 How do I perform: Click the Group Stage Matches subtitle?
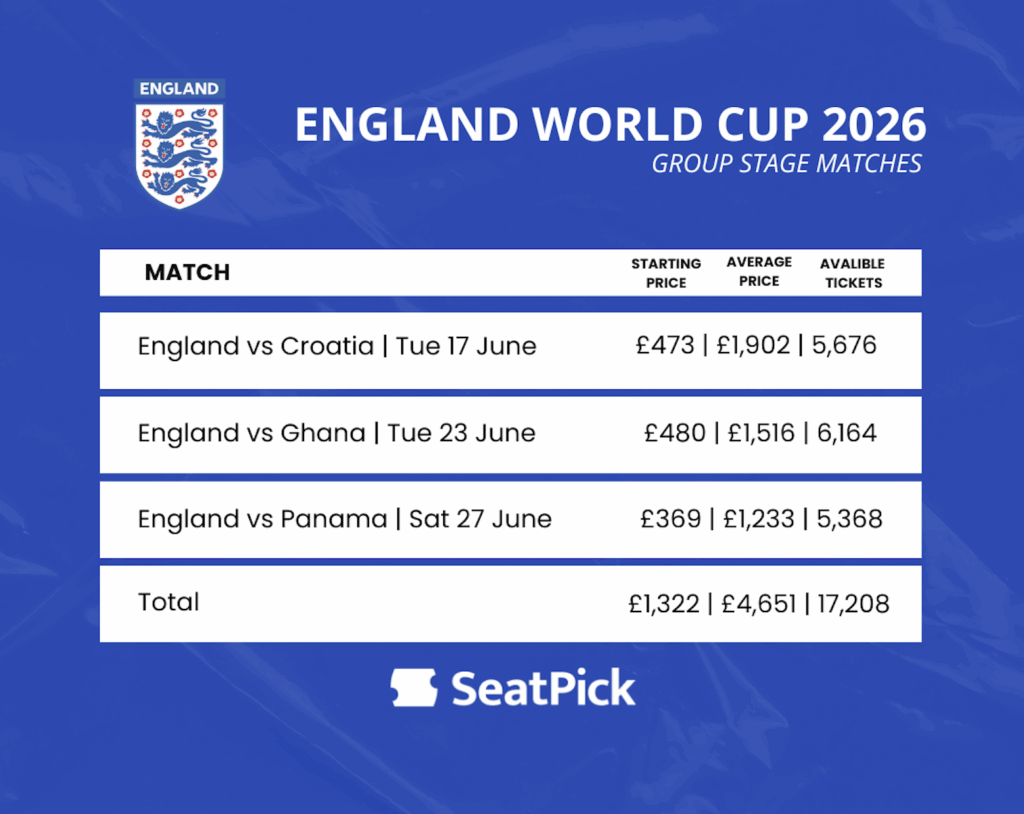pyautogui.click(x=786, y=163)
